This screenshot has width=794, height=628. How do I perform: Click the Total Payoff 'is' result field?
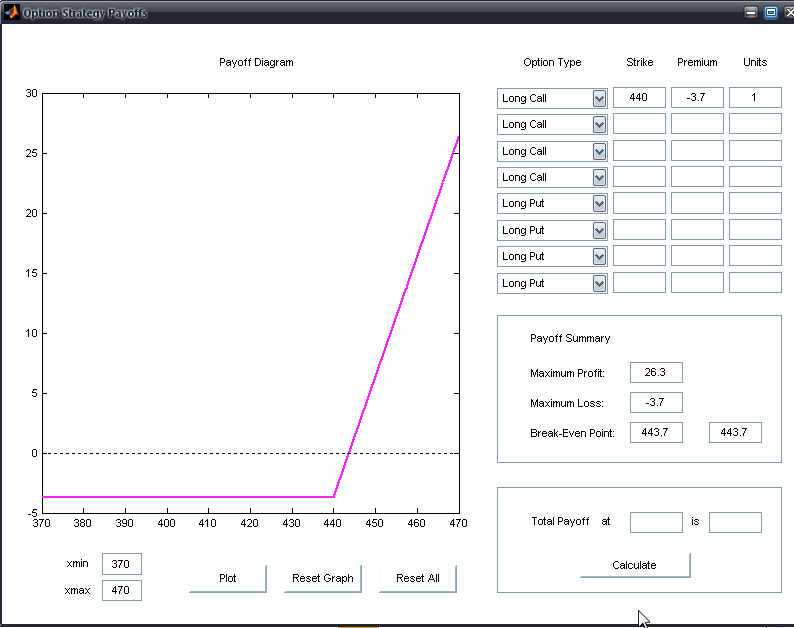click(735, 522)
